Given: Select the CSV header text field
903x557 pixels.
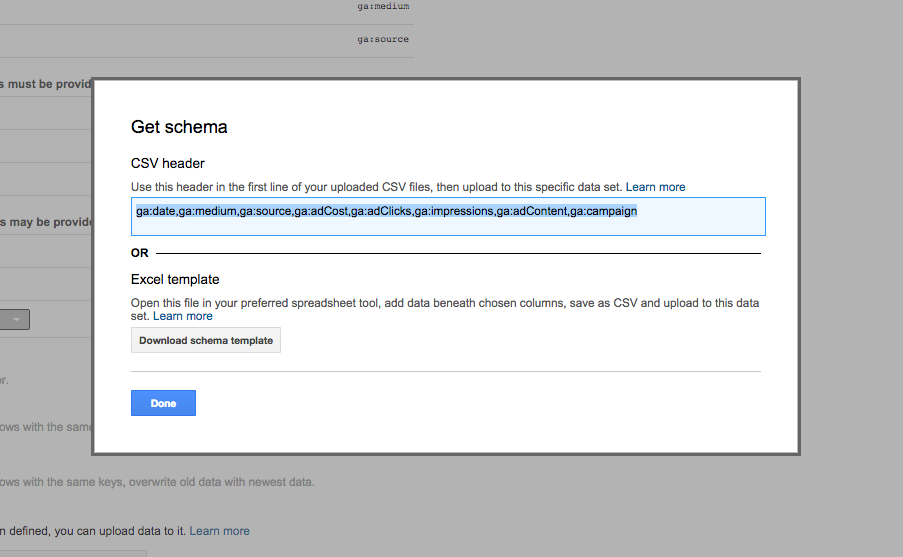Looking at the screenshot, I should (448, 217).
